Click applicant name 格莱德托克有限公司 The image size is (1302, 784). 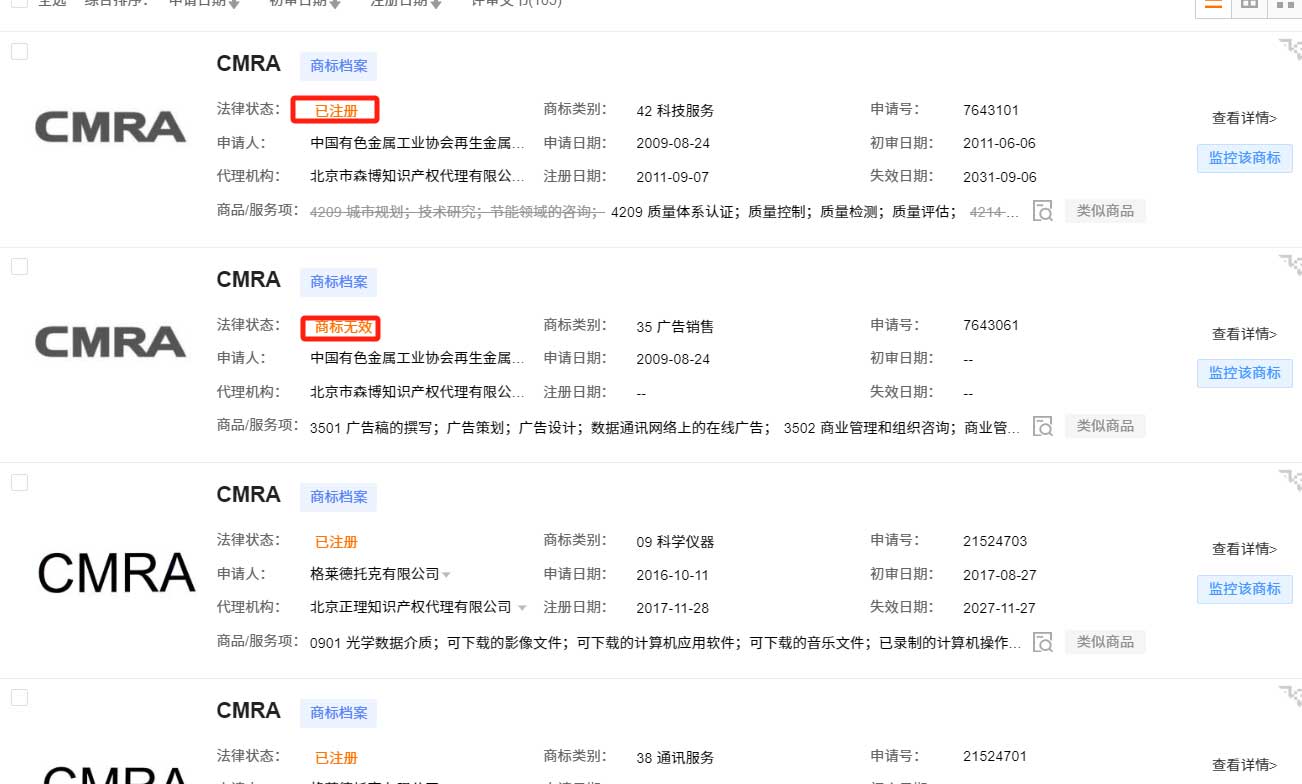click(x=375, y=574)
